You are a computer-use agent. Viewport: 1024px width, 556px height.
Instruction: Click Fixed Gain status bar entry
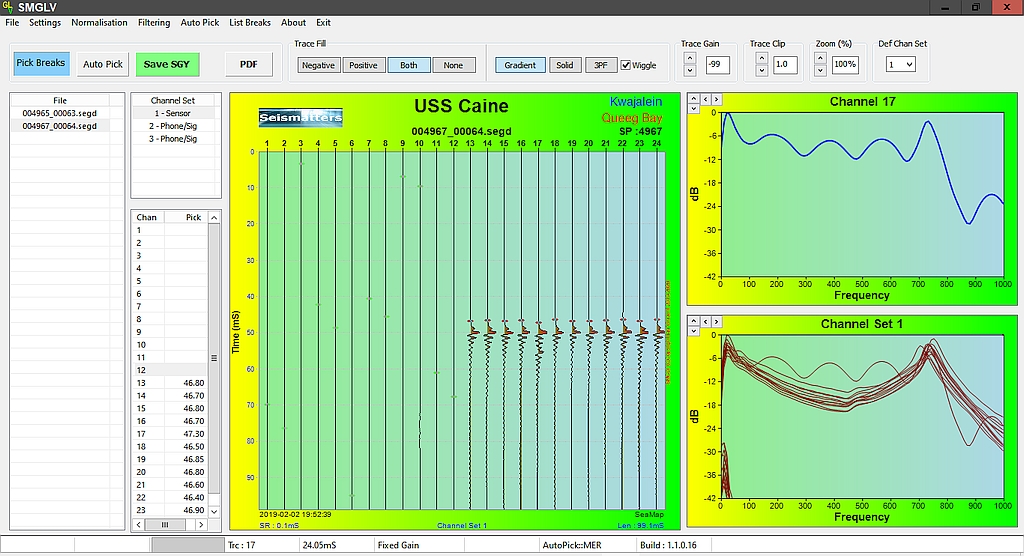398,545
